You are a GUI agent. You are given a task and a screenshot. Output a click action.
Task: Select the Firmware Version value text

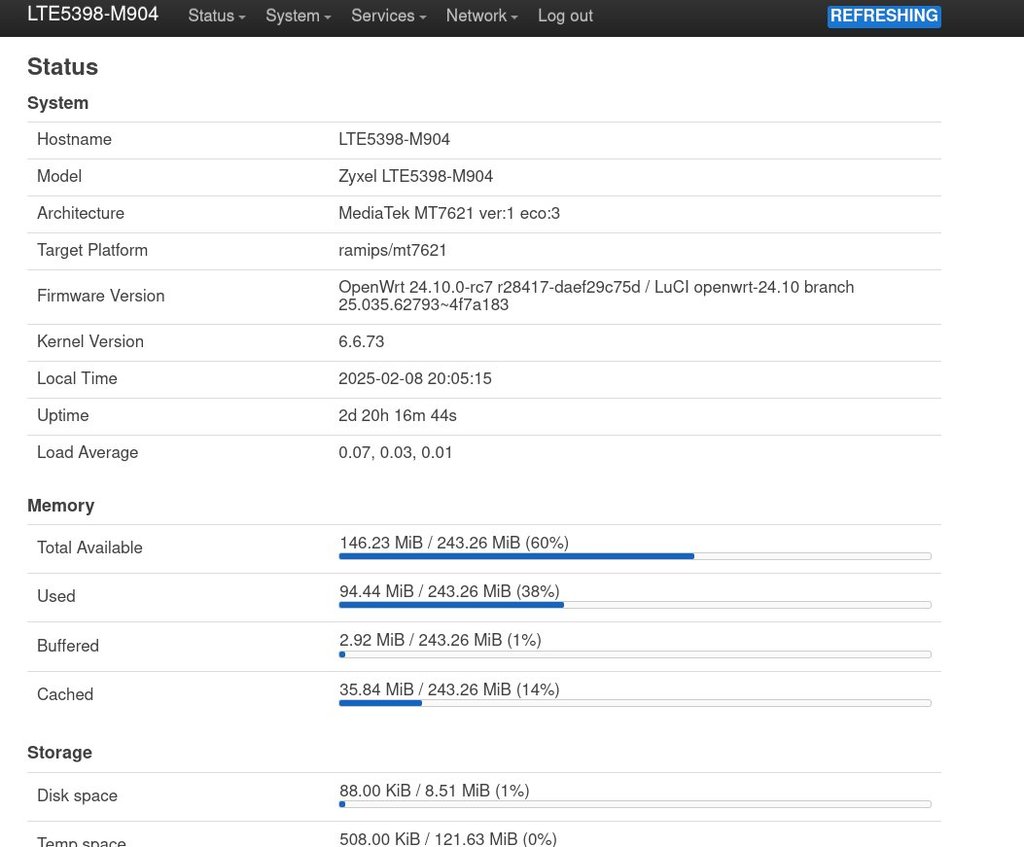point(596,296)
